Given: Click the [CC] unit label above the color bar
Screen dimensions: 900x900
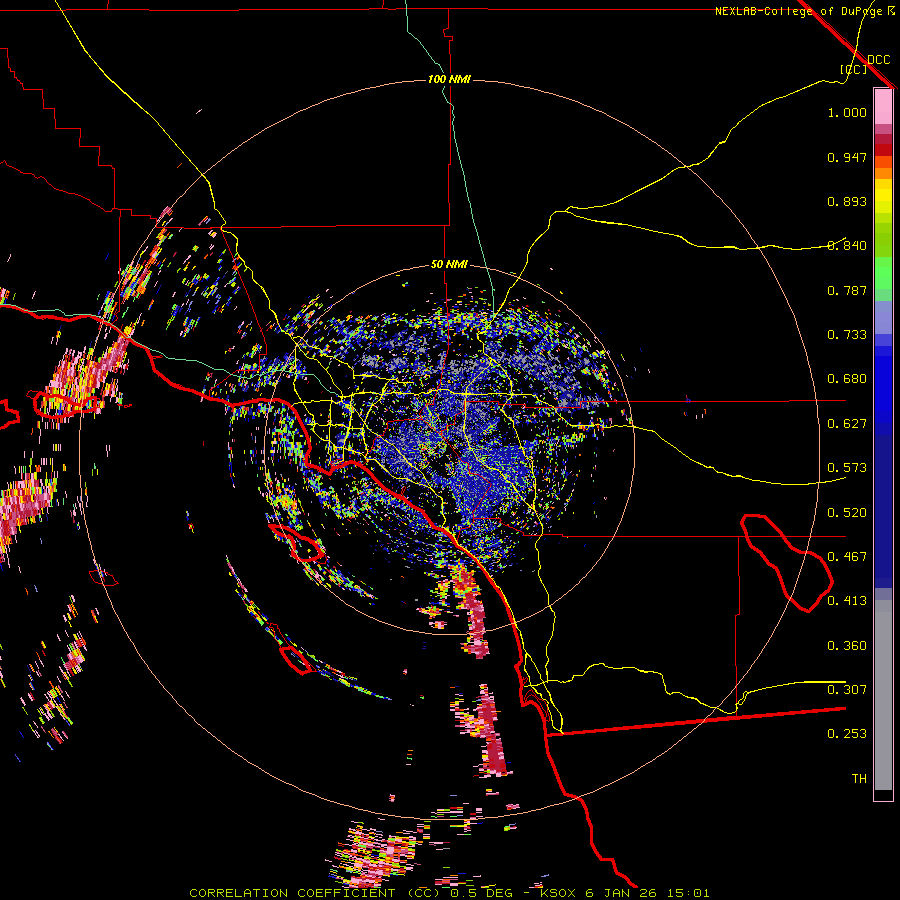Looking at the screenshot, I should pyautogui.click(x=854, y=69).
